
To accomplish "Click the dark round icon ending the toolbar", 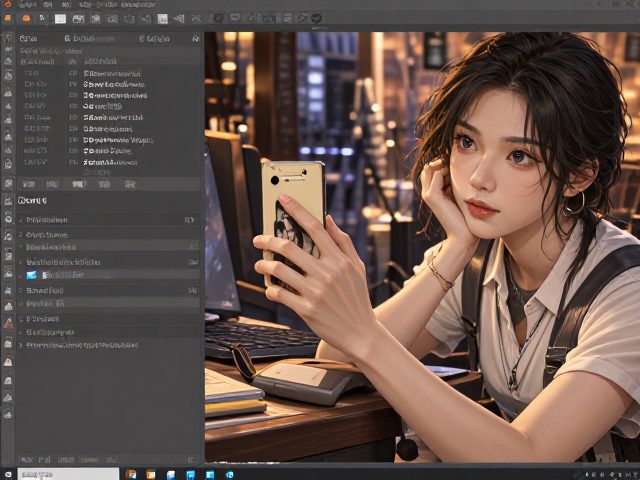I will pyautogui.click(x=316, y=18).
